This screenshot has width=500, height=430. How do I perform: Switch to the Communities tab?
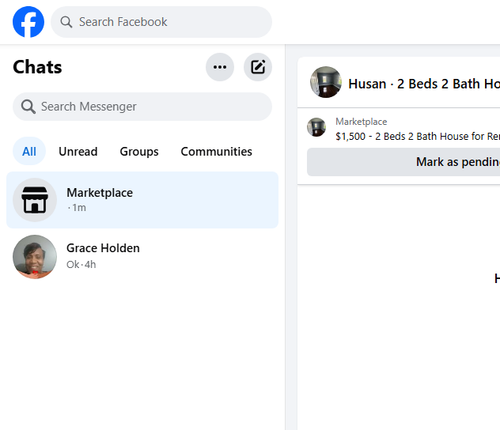point(216,151)
